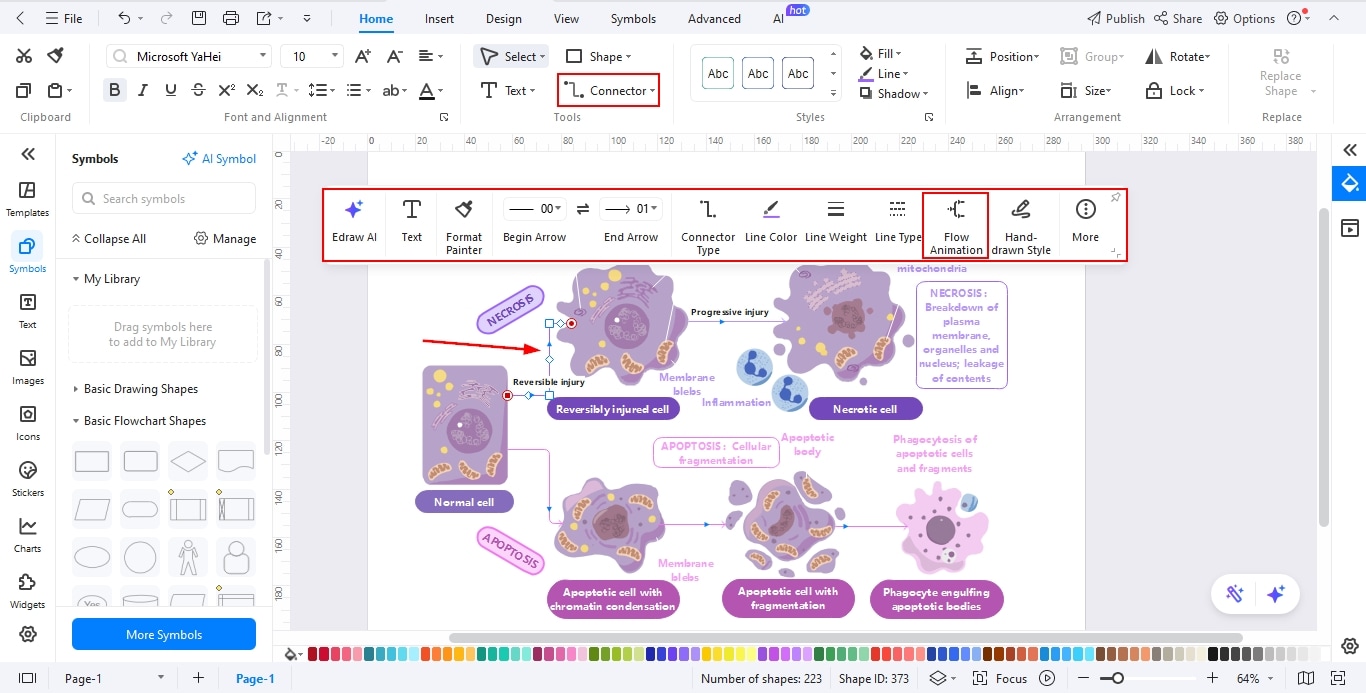Swap begin and end arrows icon
This screenshot has height=693, width=1366.
pyautogui.click(x=583, y=209)
